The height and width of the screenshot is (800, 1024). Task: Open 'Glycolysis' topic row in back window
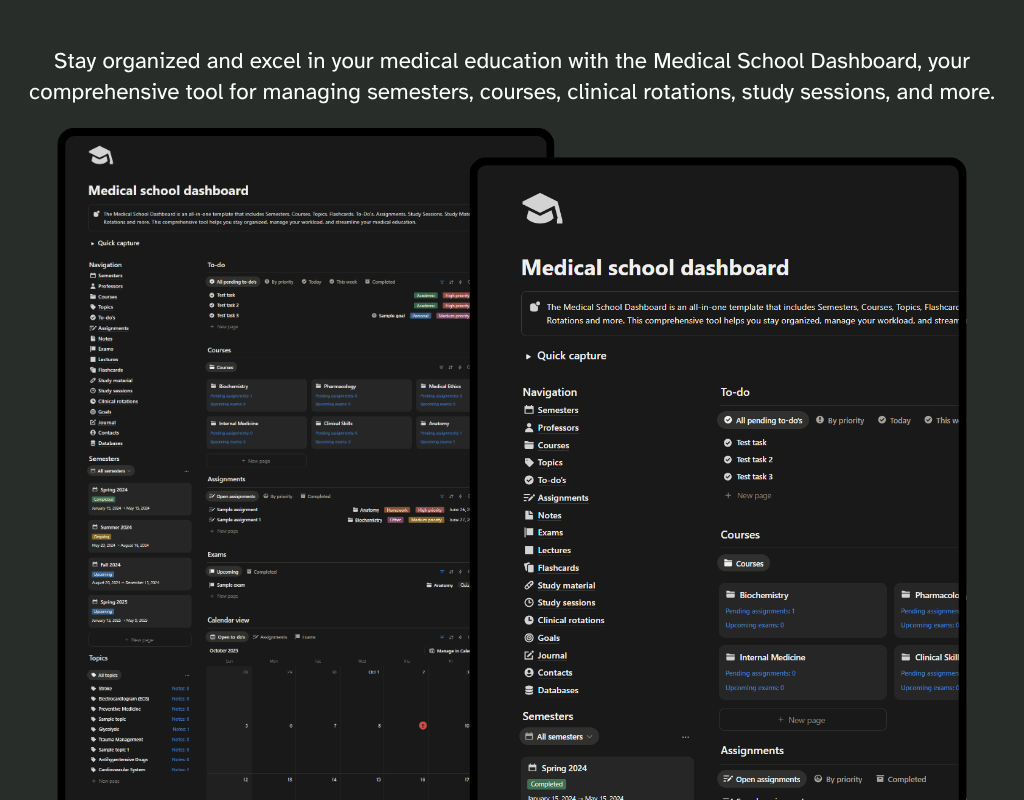tap(140, 729)
